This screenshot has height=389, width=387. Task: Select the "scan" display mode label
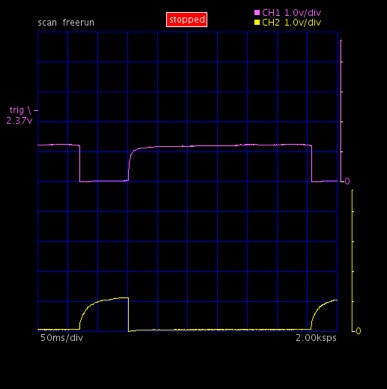(47, 23)
